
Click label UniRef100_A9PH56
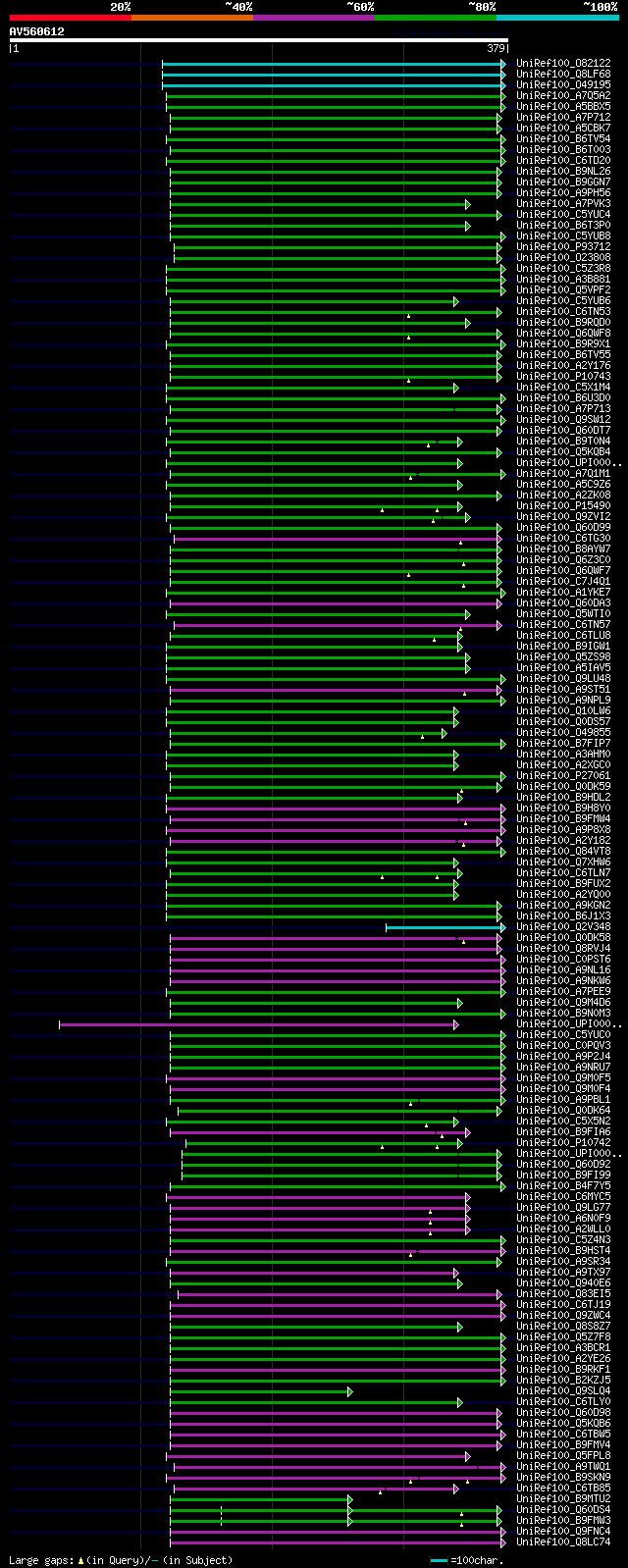(x=563, y=192)
